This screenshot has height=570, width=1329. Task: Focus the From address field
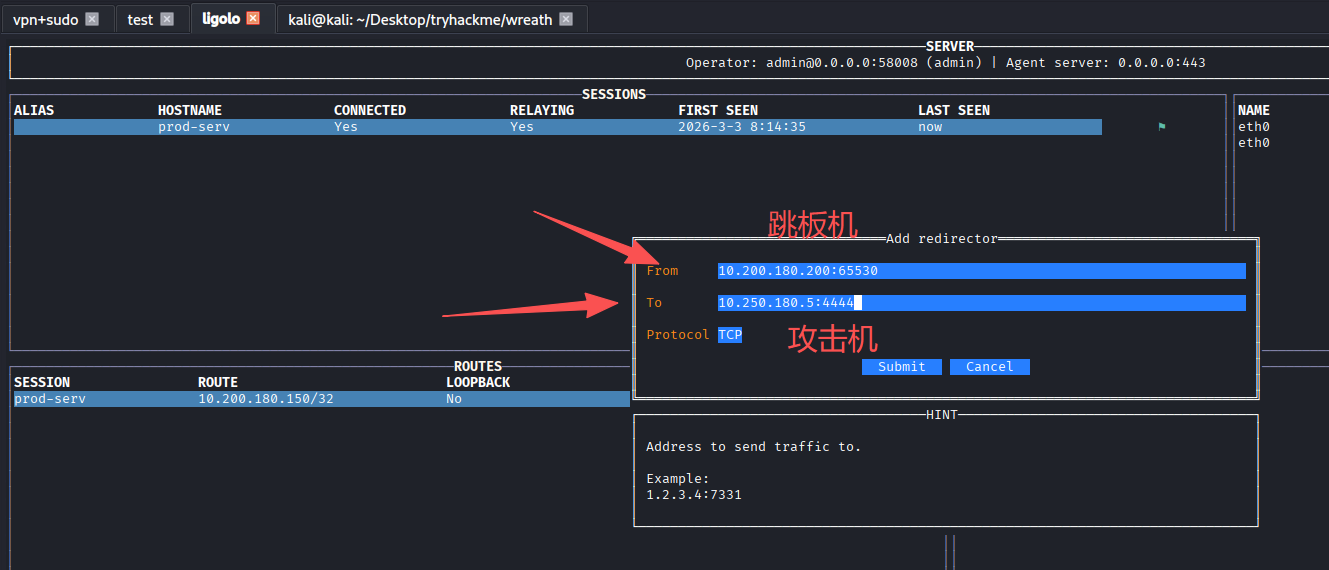pos(980,271)
